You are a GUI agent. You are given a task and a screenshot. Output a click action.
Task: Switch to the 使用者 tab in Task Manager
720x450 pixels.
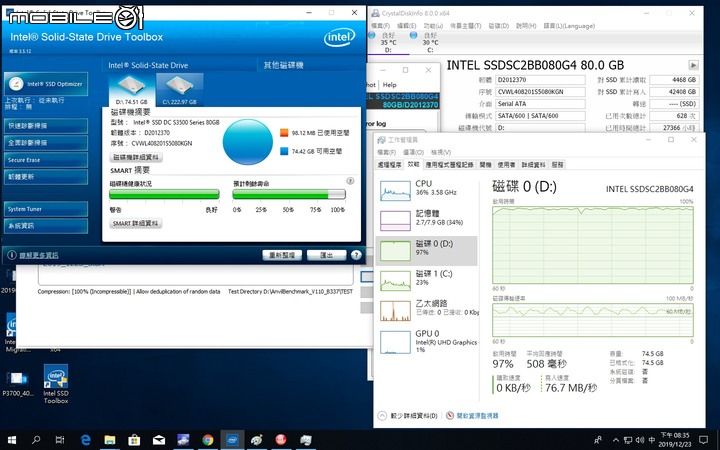click(506, 164)
